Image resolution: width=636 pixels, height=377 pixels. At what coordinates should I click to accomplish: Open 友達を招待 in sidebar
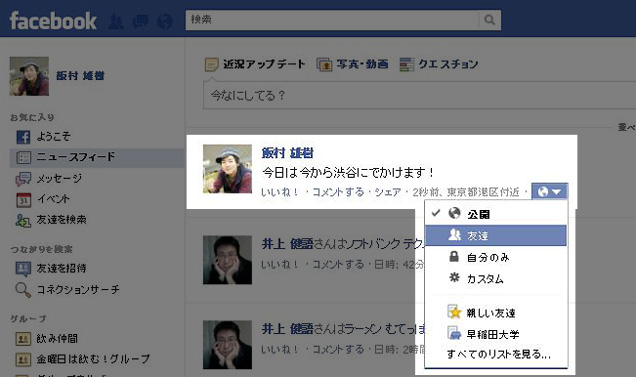coord(61,268)
